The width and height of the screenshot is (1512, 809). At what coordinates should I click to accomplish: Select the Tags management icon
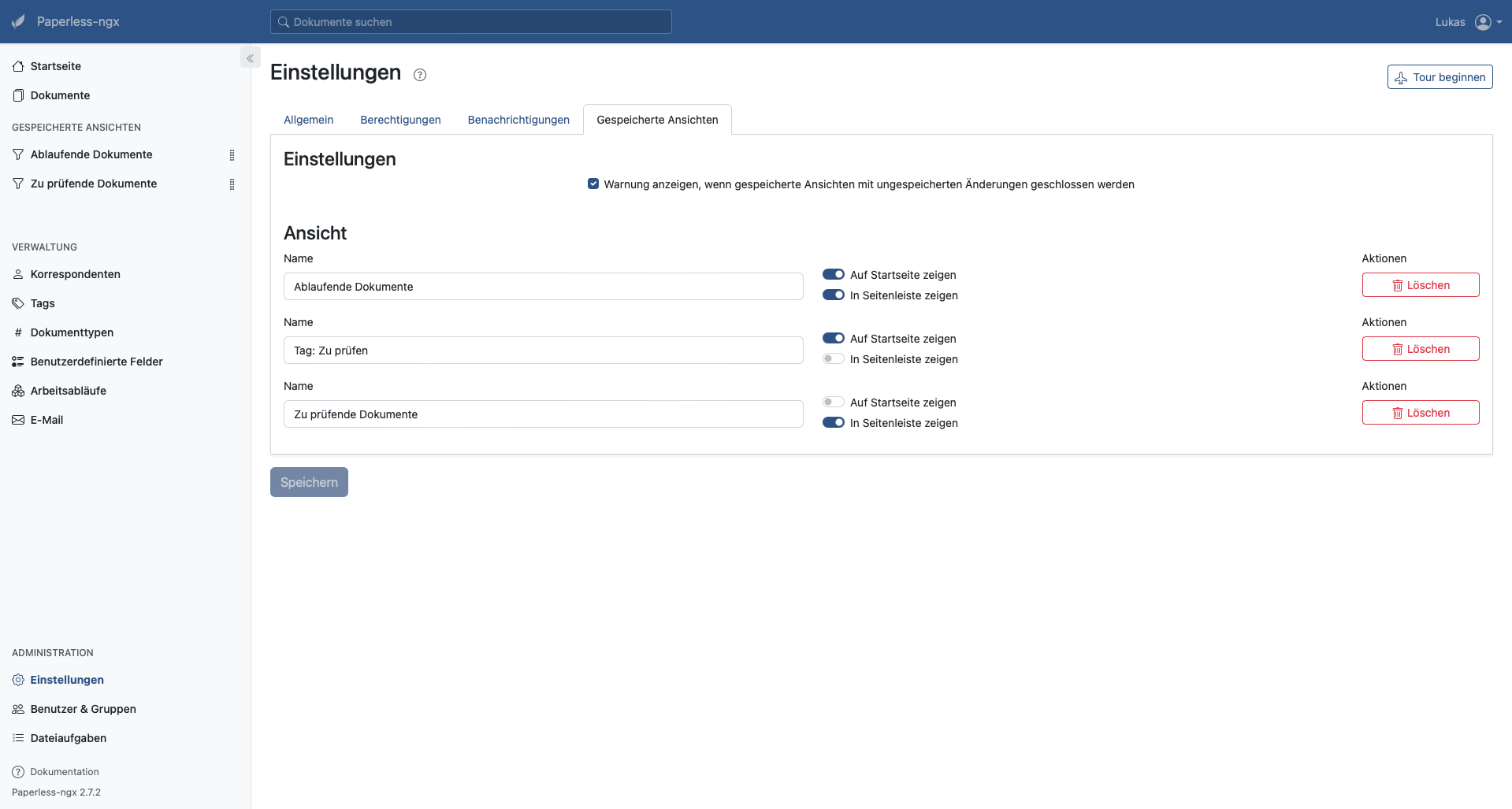pyautogui.click(x=17, y=302)
